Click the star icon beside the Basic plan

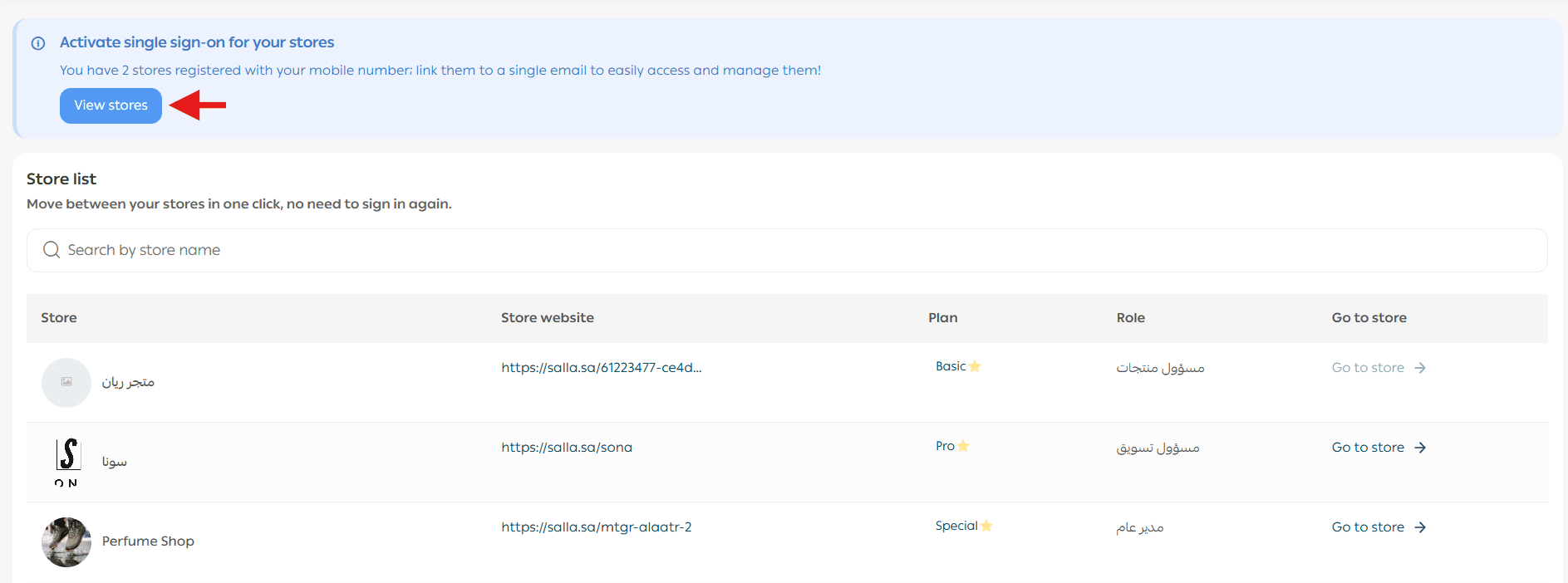click(x=975, y=366)
